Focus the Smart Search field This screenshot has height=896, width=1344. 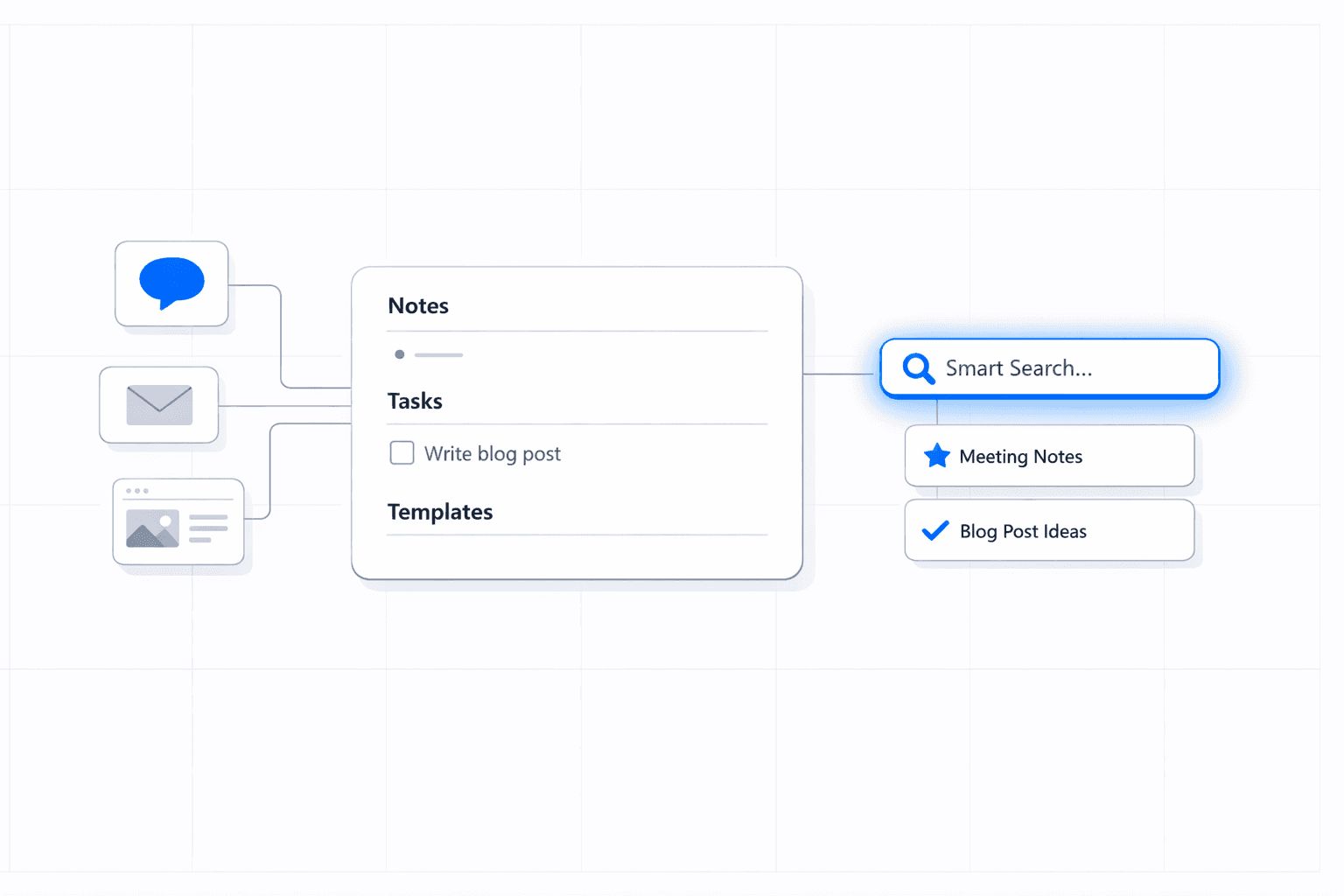click(1049, 368)
